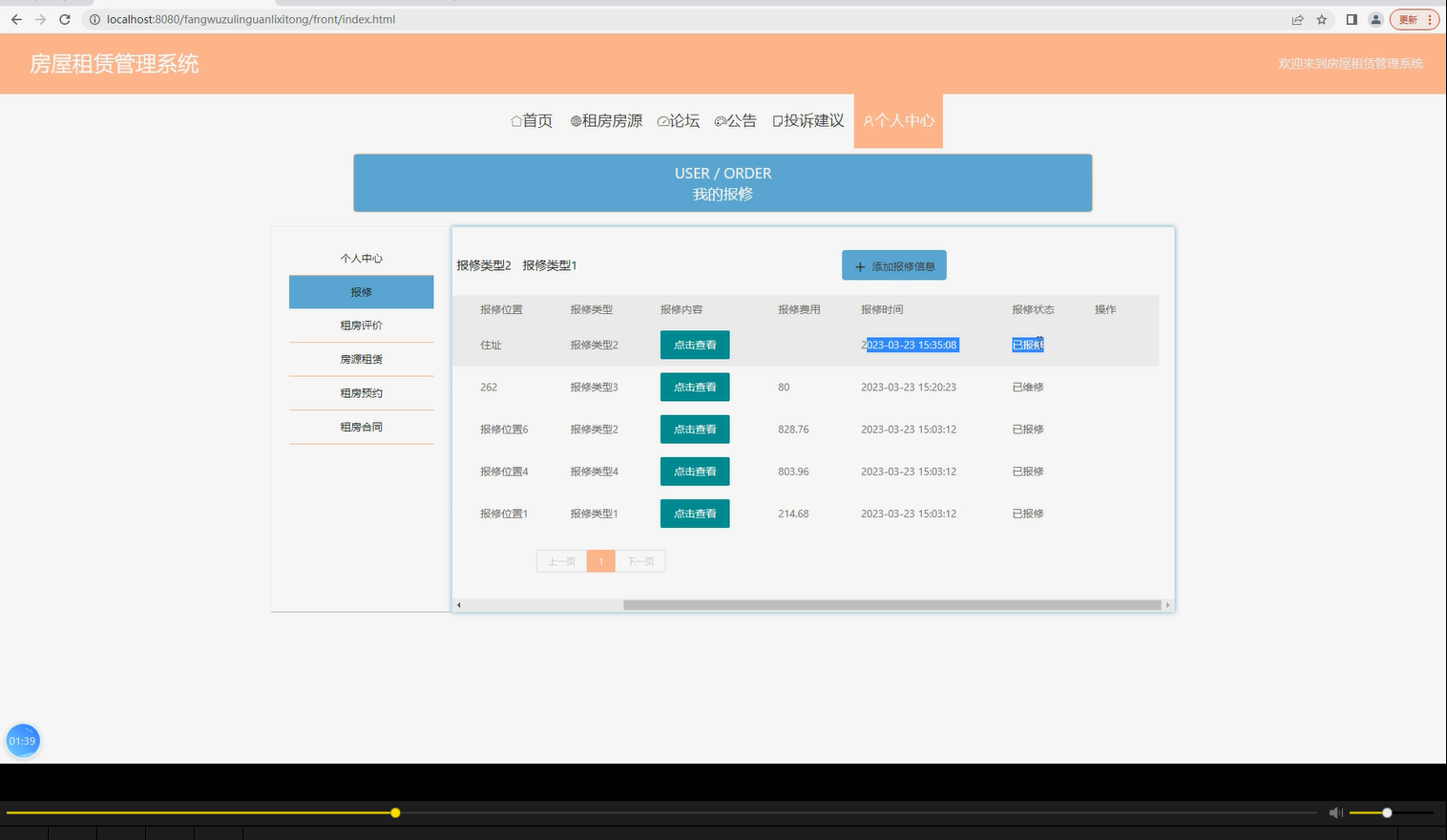Click the browser back arrow
1447x840 pixels.
[x=16, y=19]
